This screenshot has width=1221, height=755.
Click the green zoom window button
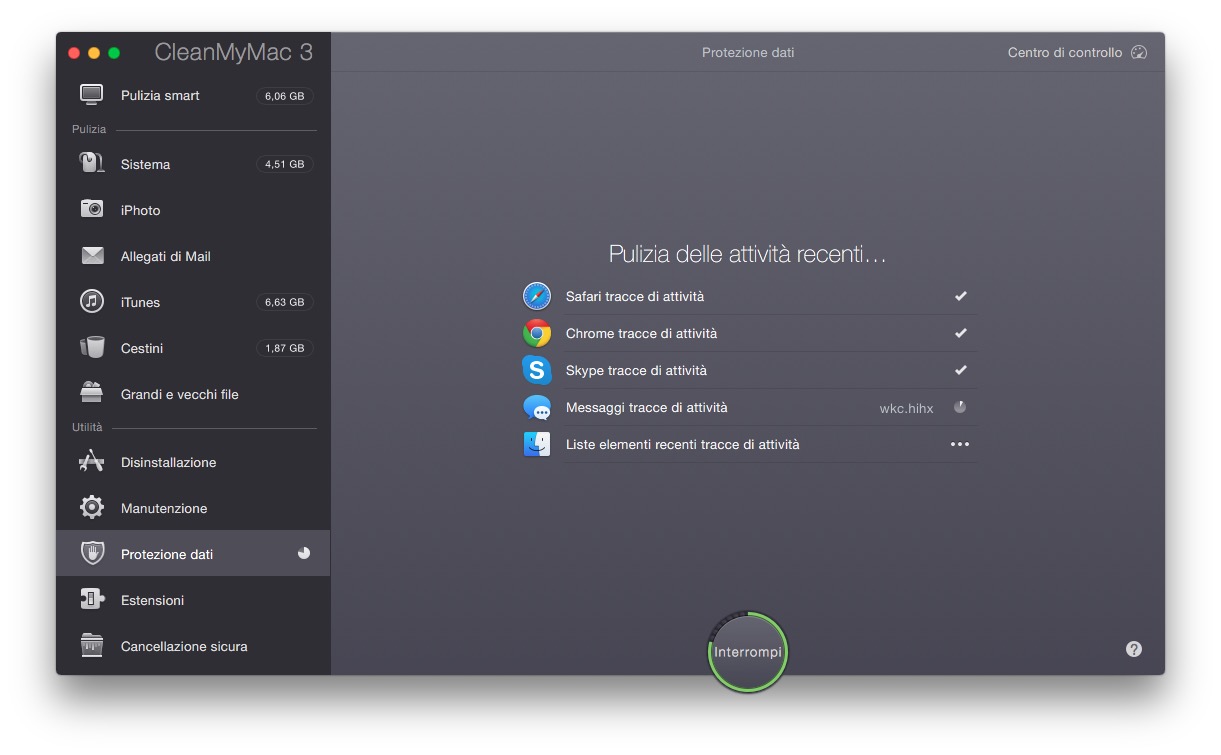tap(114, 52)
